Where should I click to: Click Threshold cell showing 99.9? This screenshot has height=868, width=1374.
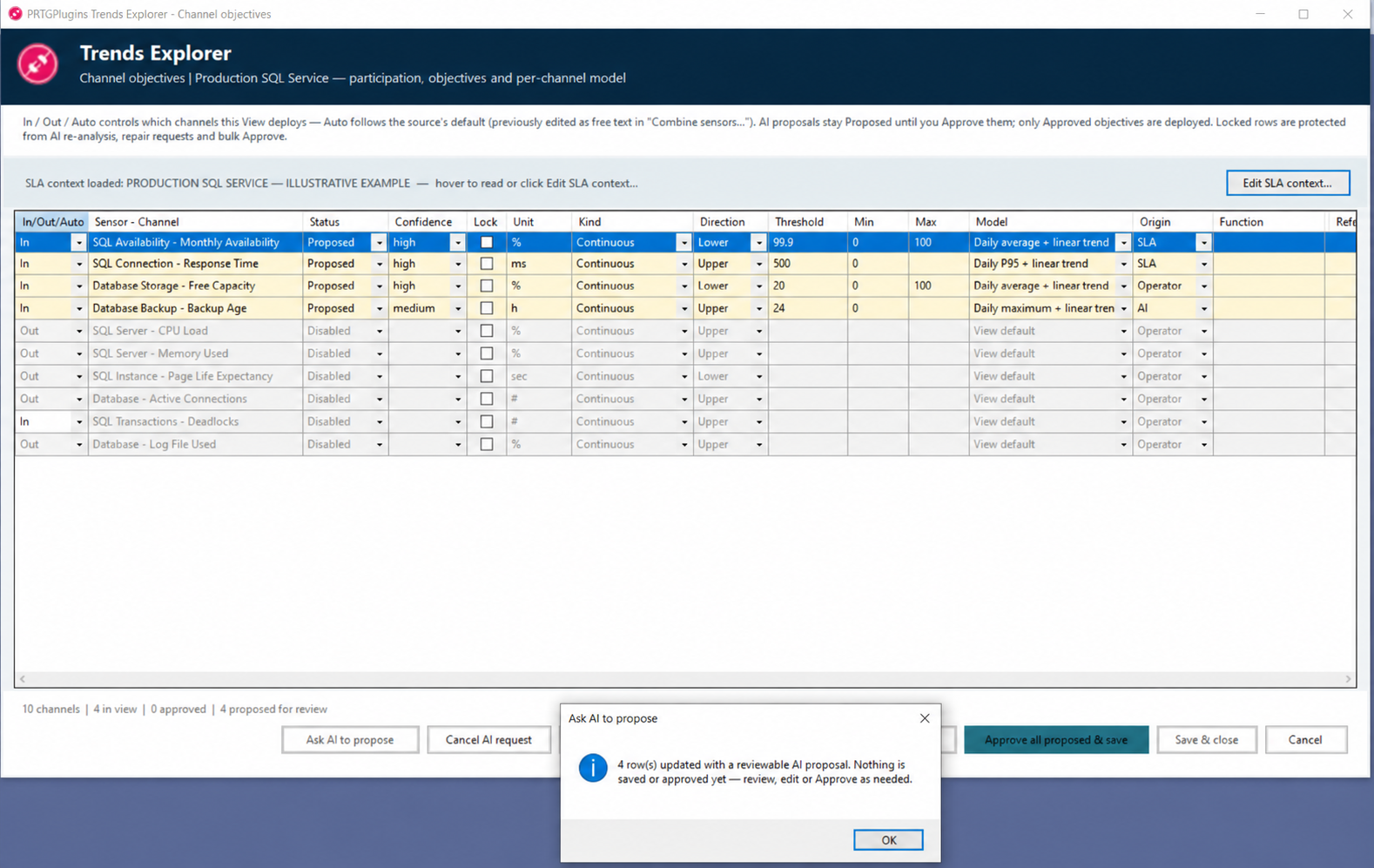[808, 243]
